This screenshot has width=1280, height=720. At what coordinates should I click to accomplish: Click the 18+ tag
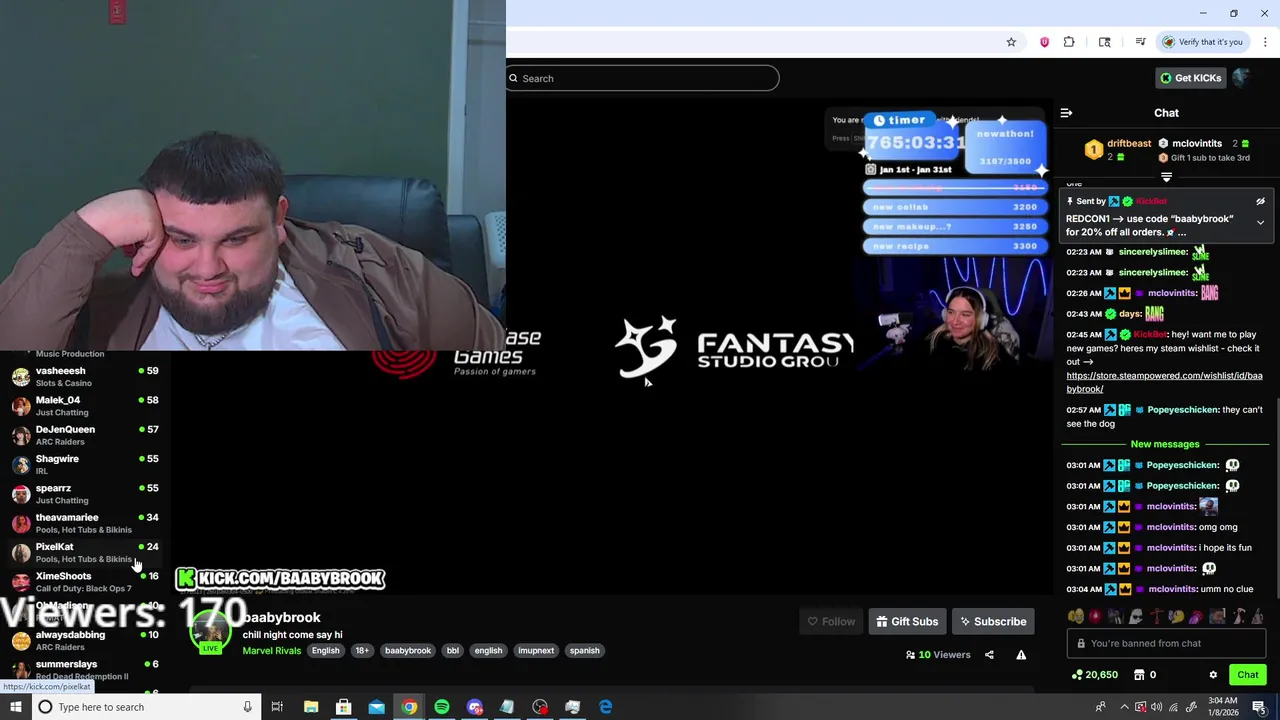[362, 651]
